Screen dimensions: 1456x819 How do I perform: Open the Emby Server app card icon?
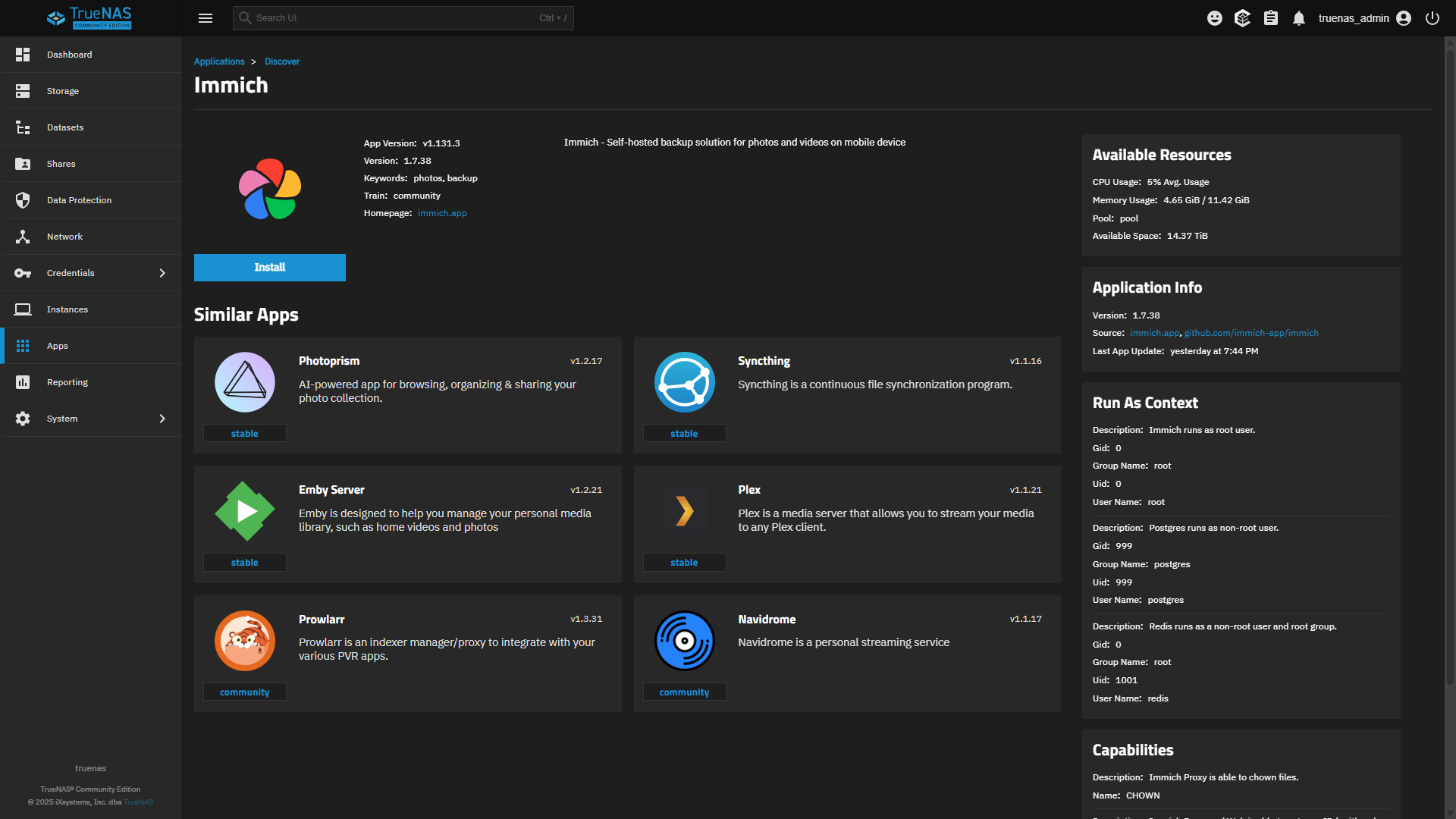245,511
